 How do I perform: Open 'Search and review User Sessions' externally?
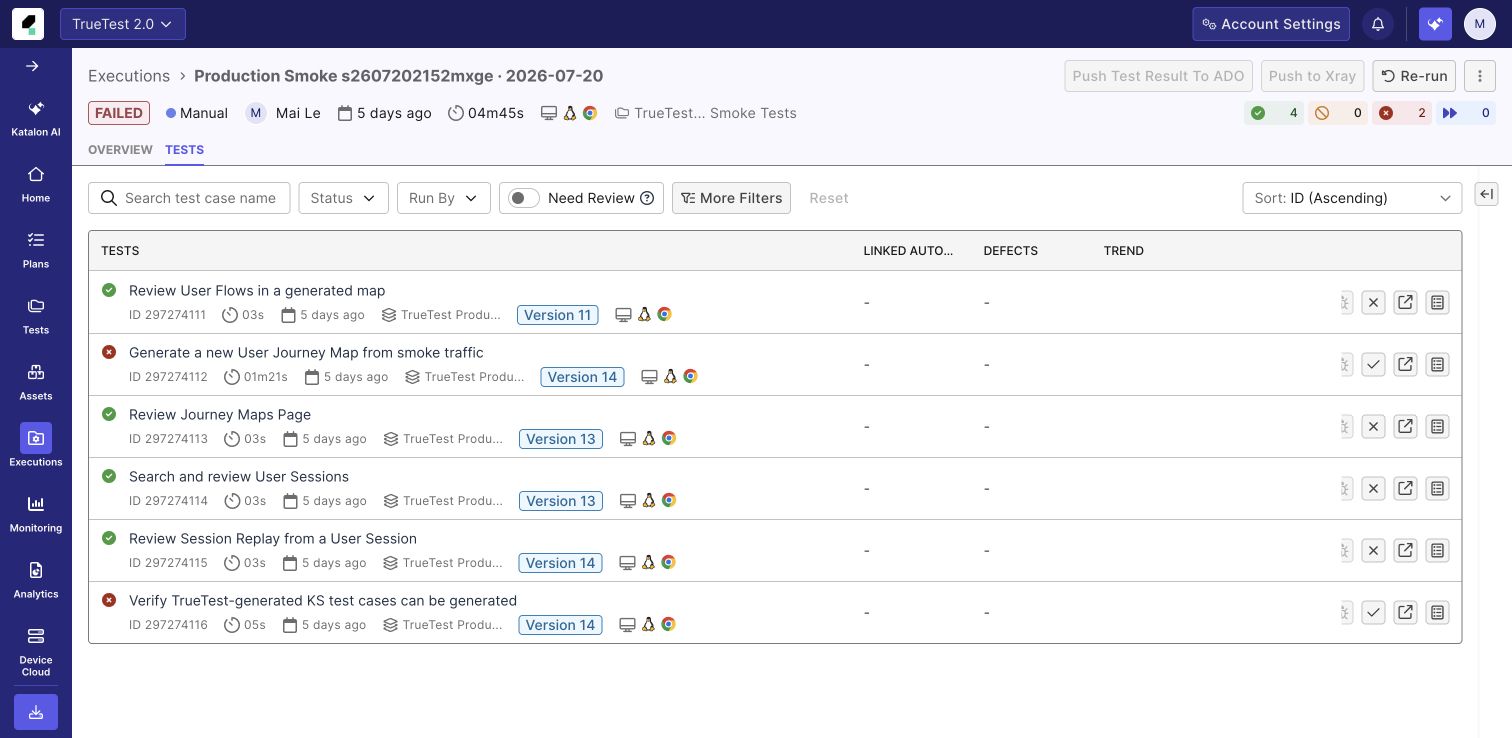1405,488
